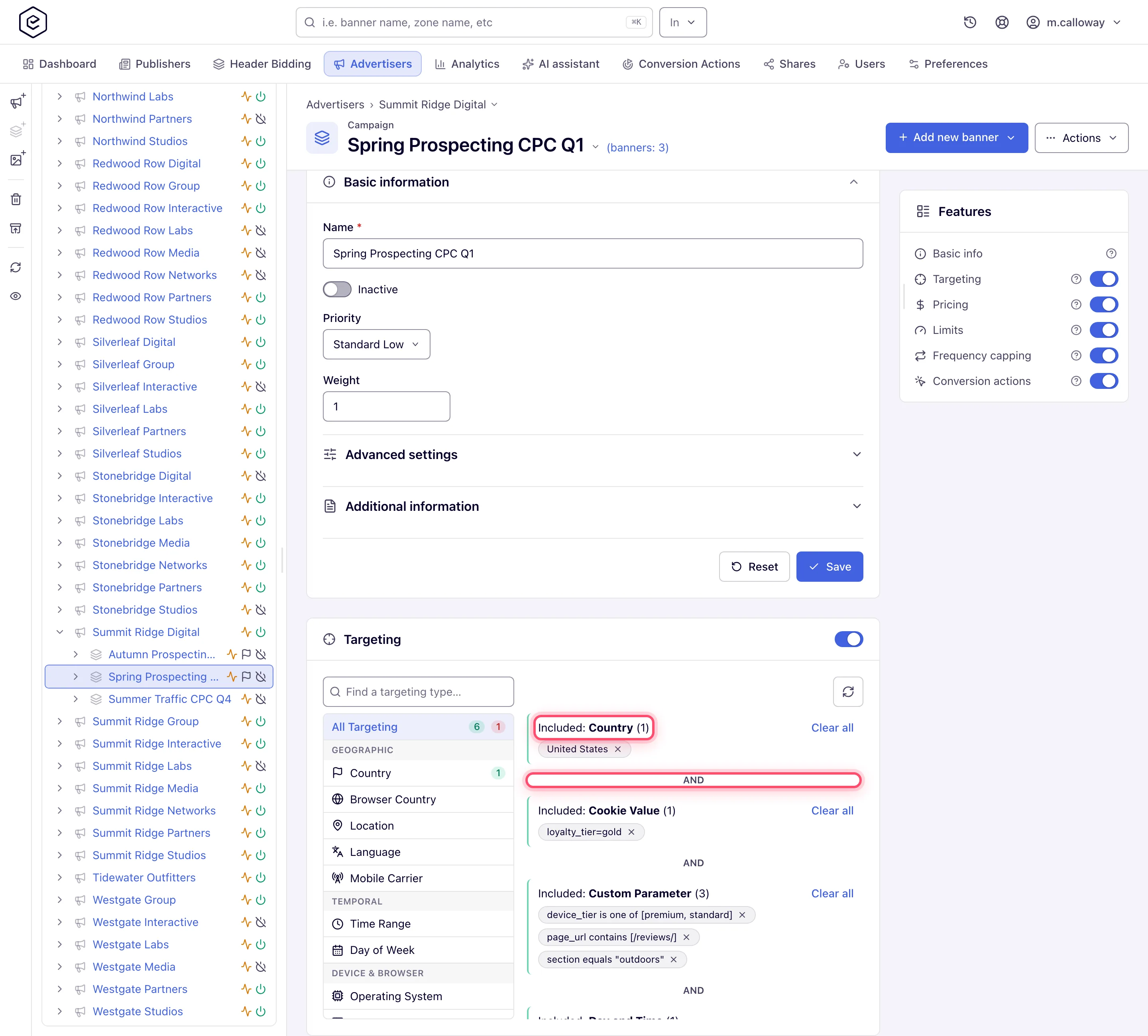Click the add advertiser megaphone icon in sidebar

[17, 101]
